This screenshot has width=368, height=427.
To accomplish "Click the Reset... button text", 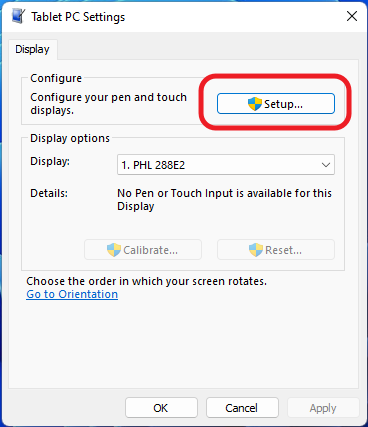I will point(283,250).
